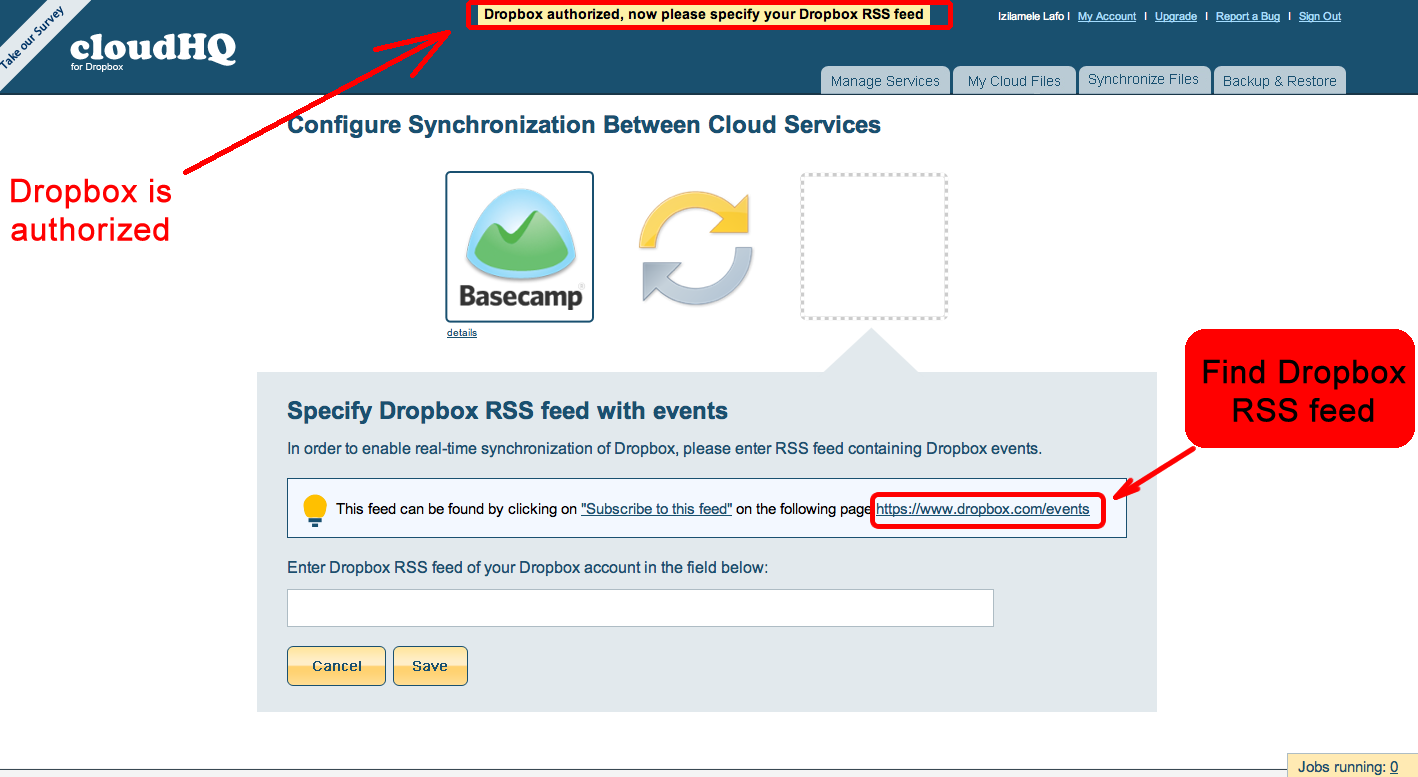Image resolution: width=1418 pixels, height=777 pixels.
Task: Click the Dropbox authorized notification banner
Action: 704,15
